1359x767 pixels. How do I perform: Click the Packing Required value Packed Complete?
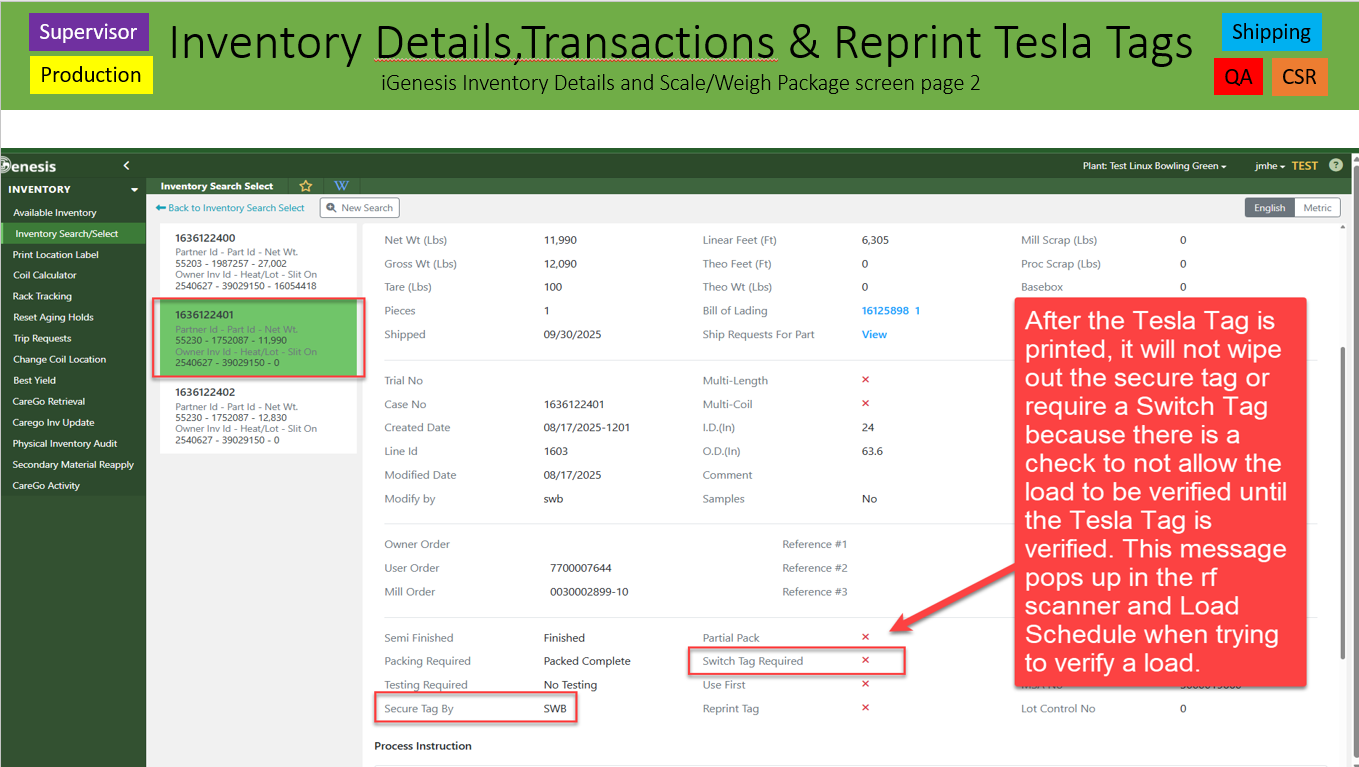[587, 661]
